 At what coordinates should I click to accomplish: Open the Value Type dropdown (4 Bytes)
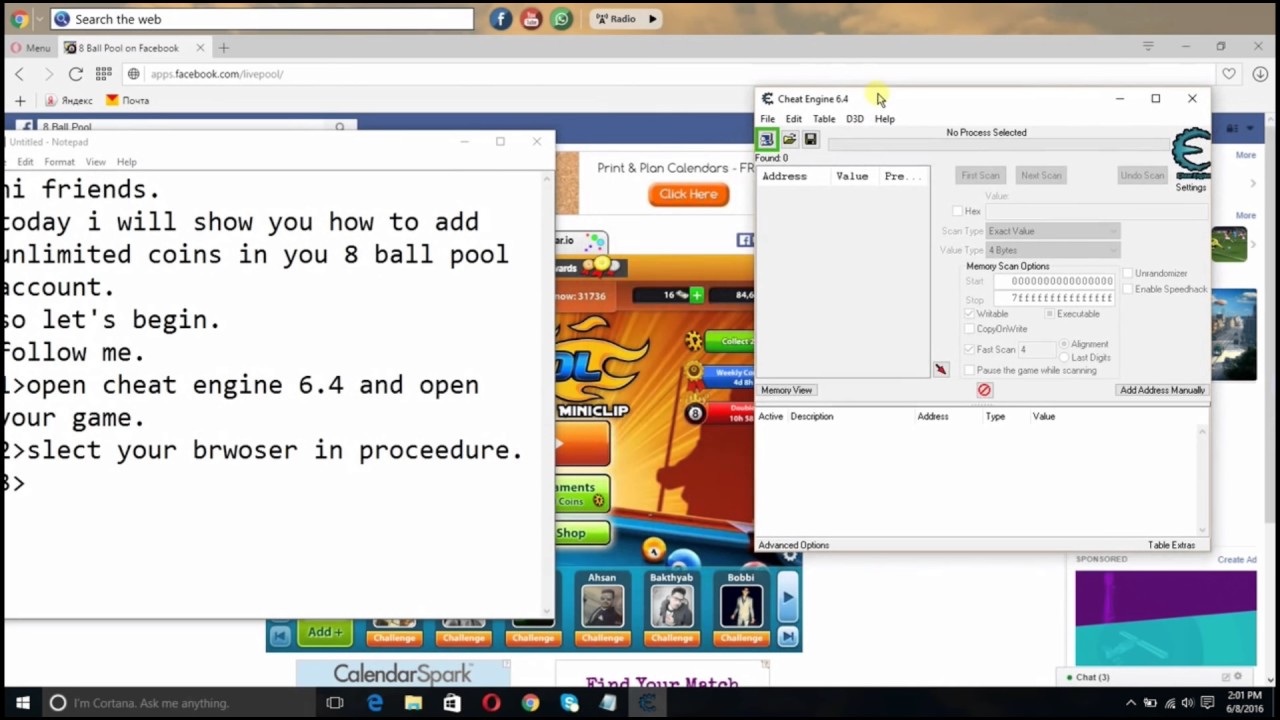pyautogui.click(x=1053, y=250)
